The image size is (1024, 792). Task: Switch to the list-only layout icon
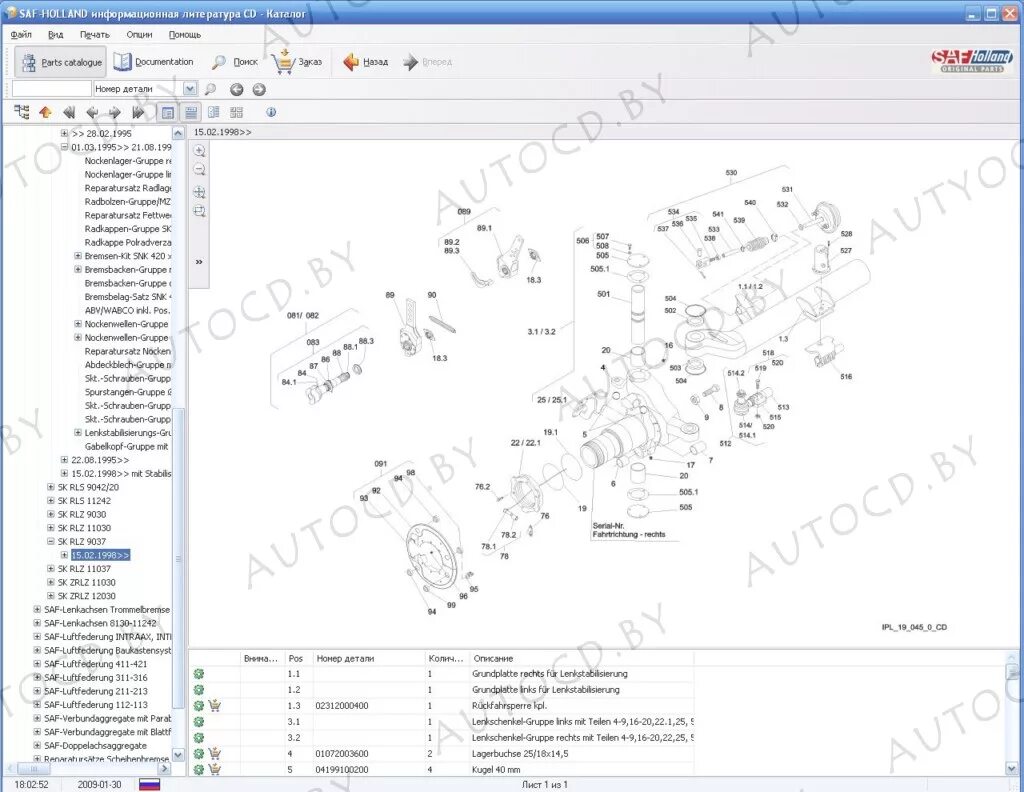tap(214, 112)
